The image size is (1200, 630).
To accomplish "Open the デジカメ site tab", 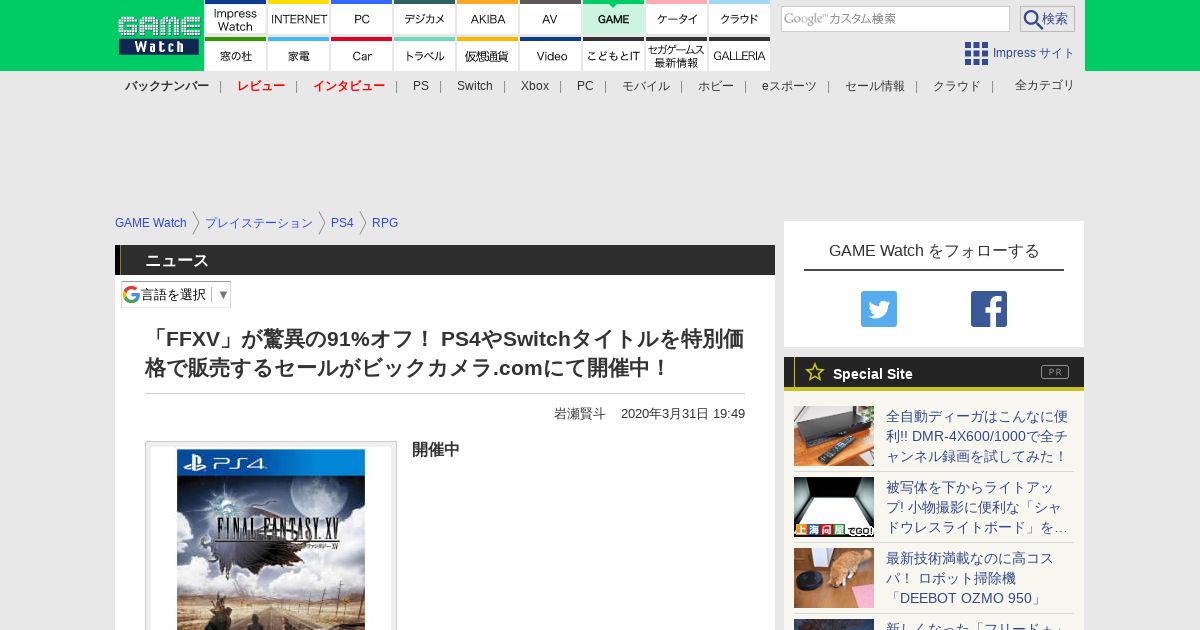I will (x=425, y=18).
